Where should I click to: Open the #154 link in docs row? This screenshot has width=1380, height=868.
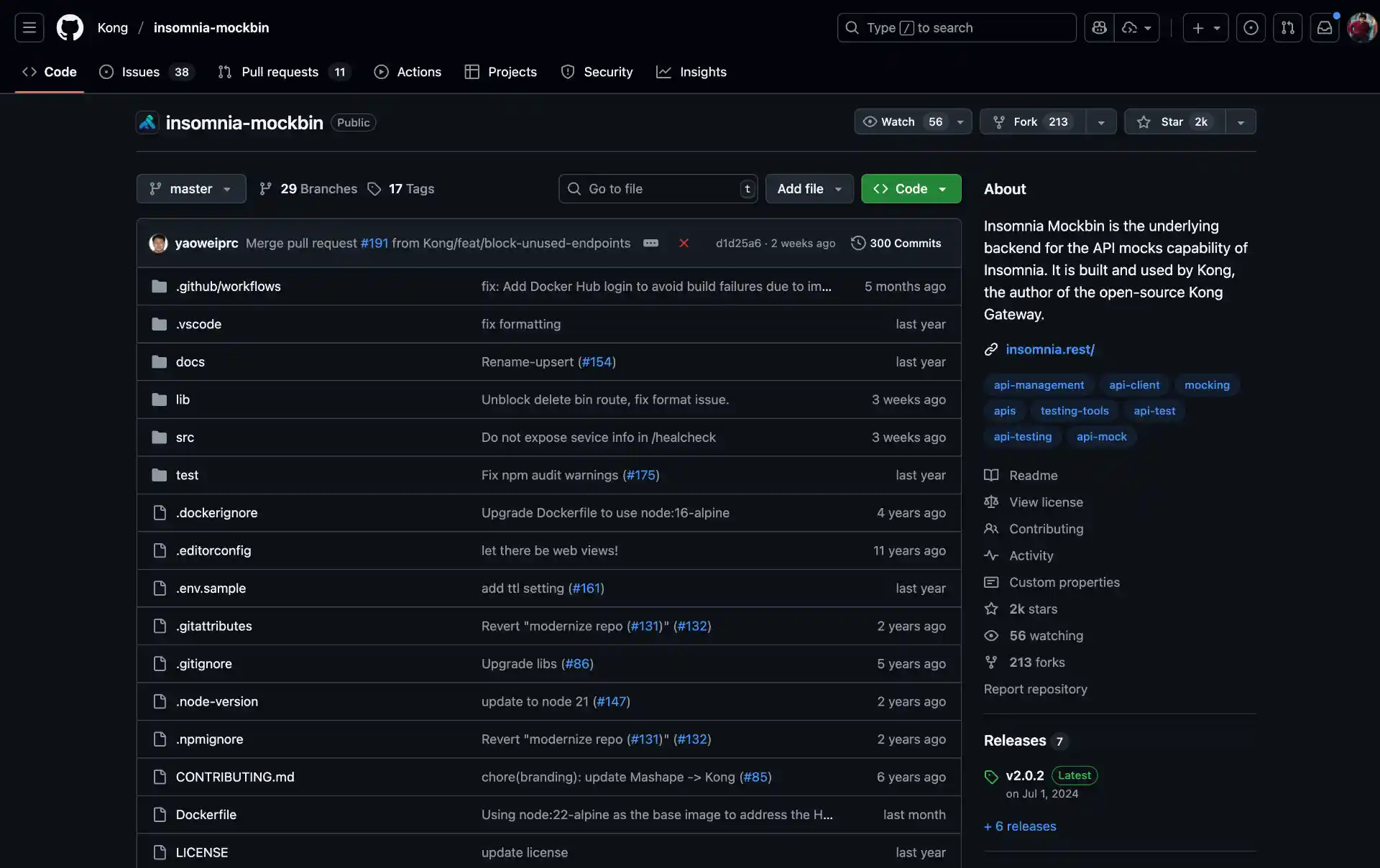click(597, 361)
